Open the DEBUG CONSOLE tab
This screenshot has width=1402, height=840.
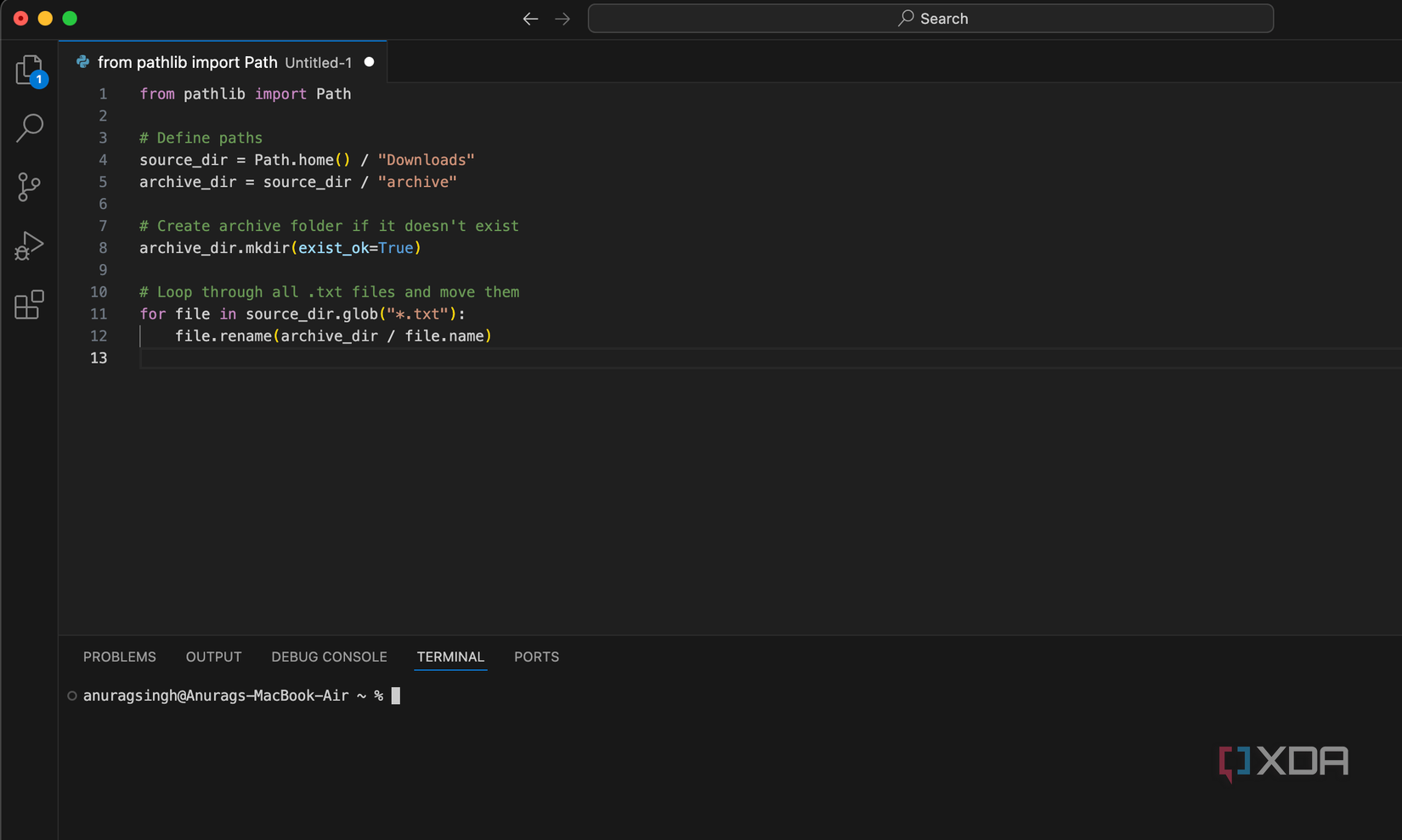point(329,657)
